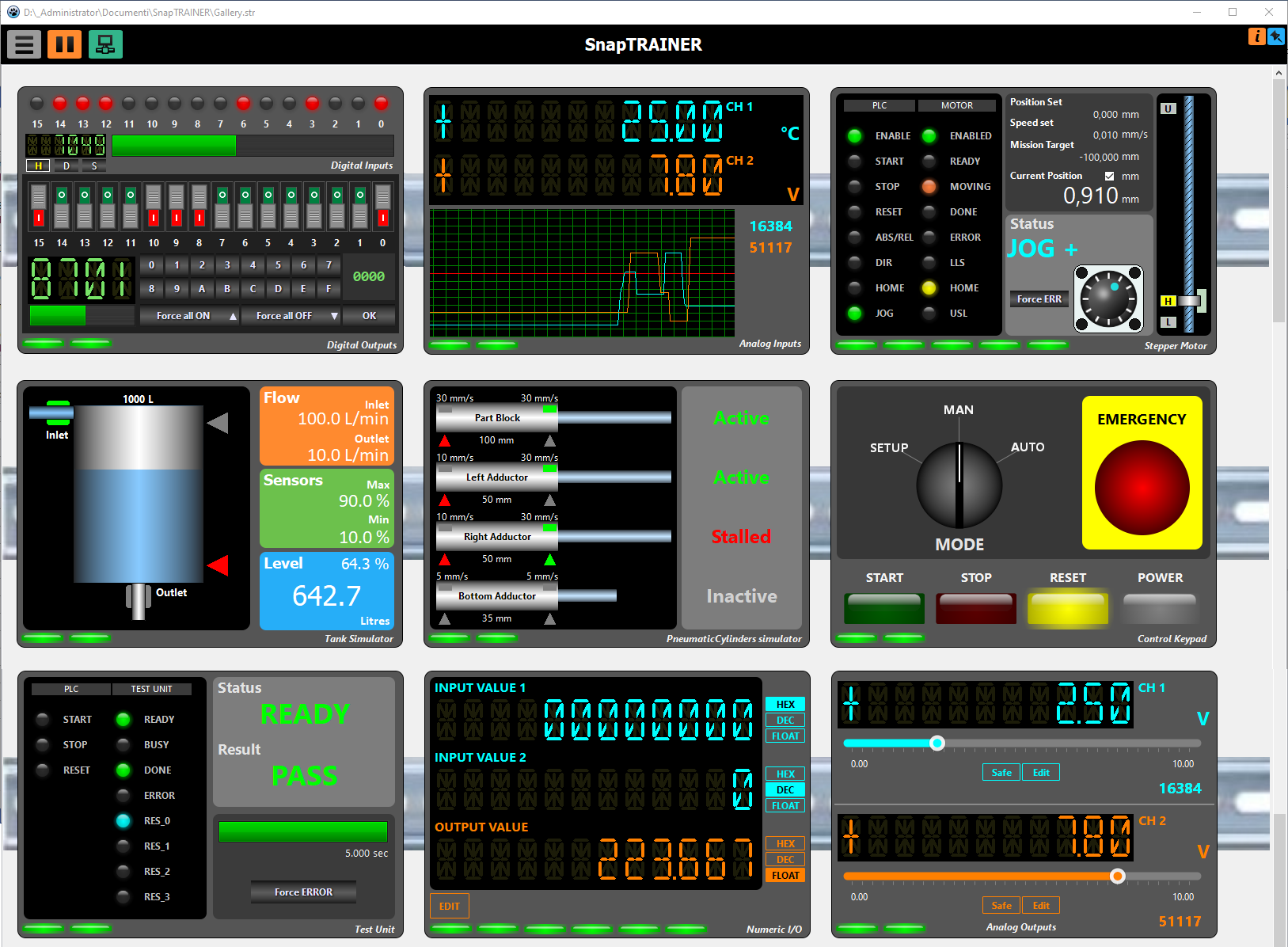This screenshot has height=947, width=1288.
Task: Toggle digital output switch 15
Action: click(39, 205)
